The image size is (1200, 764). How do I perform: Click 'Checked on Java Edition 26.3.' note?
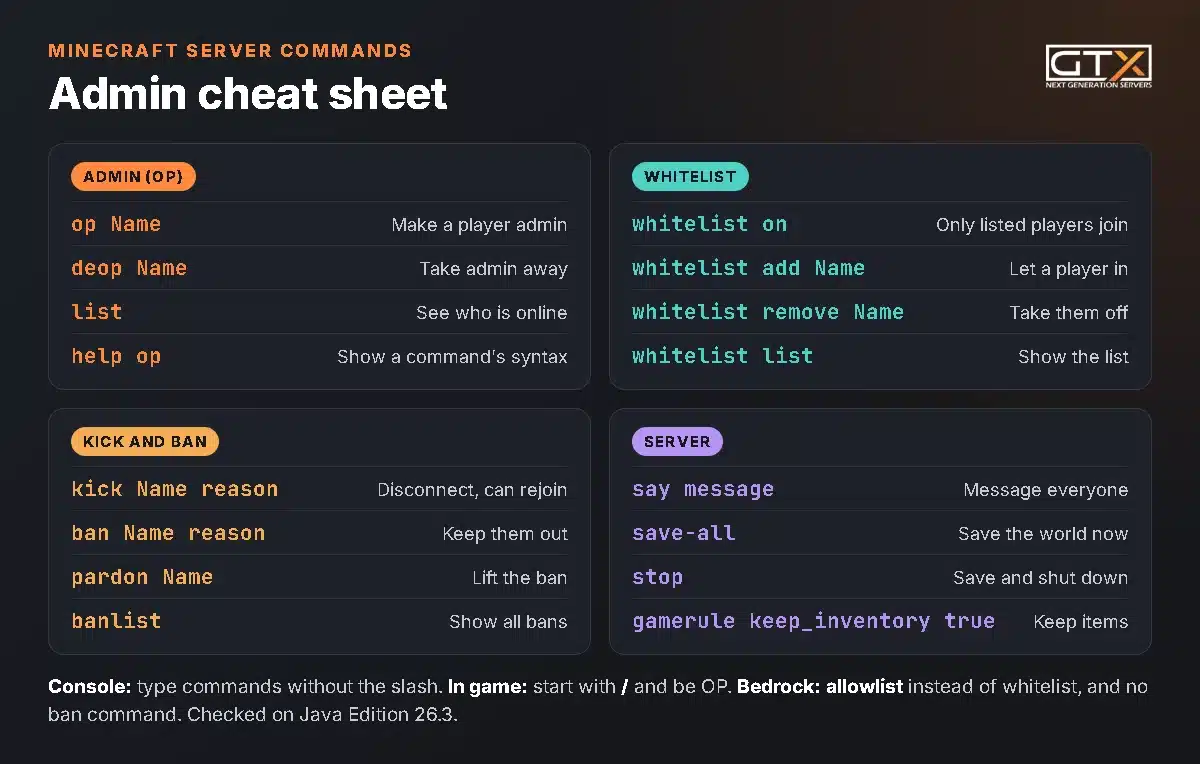click(x=322, y=716)
